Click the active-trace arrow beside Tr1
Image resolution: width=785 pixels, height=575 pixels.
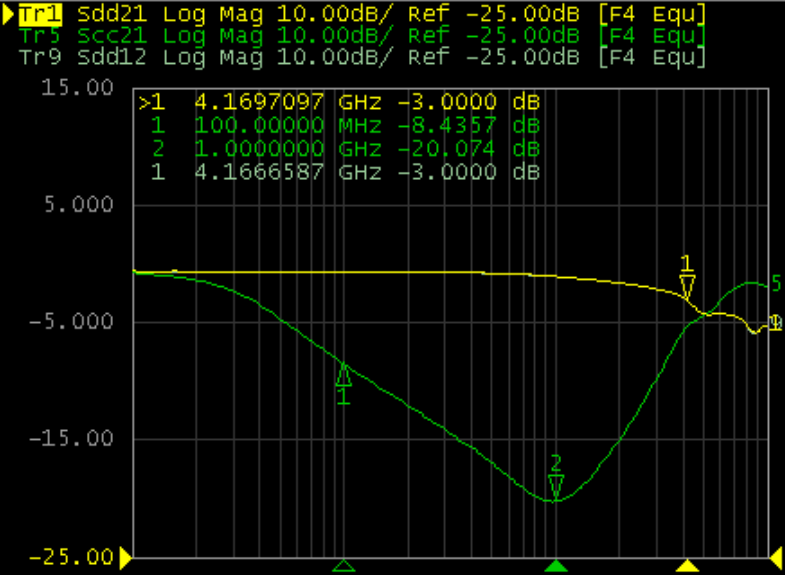coord(9,14)
